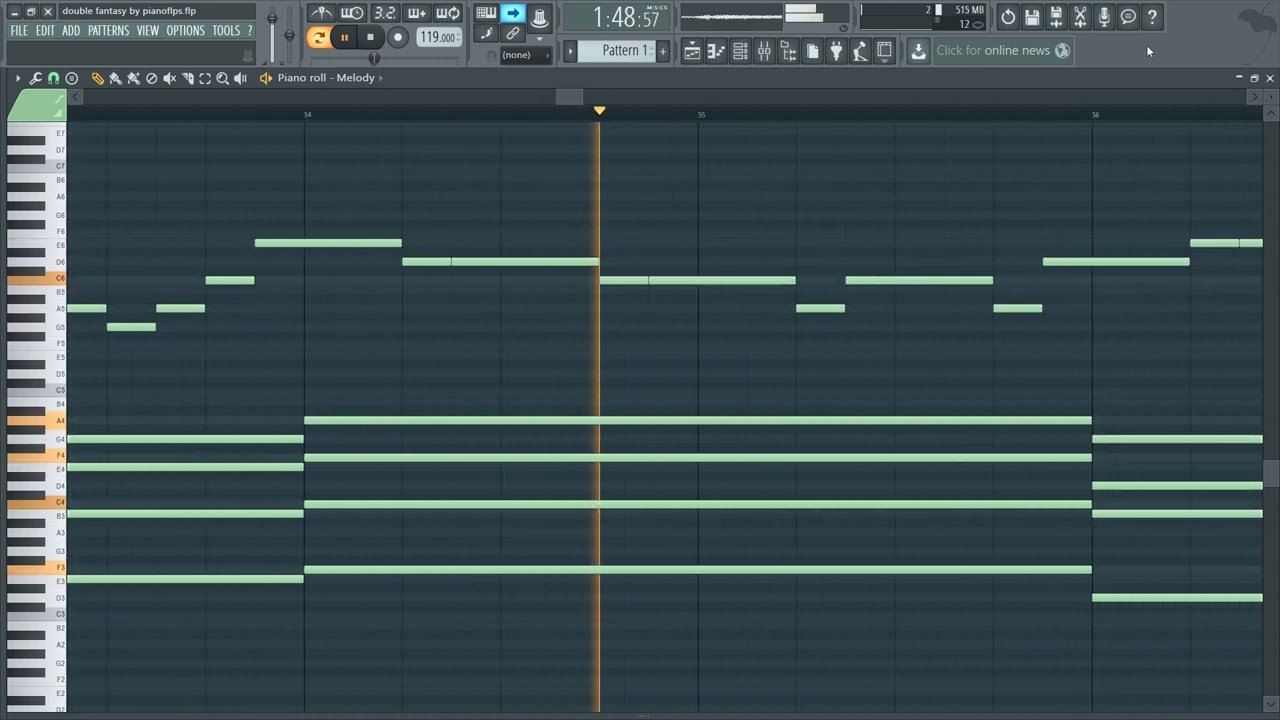Toggle the 3.2. recording countdown

click(x=385, y=13)
